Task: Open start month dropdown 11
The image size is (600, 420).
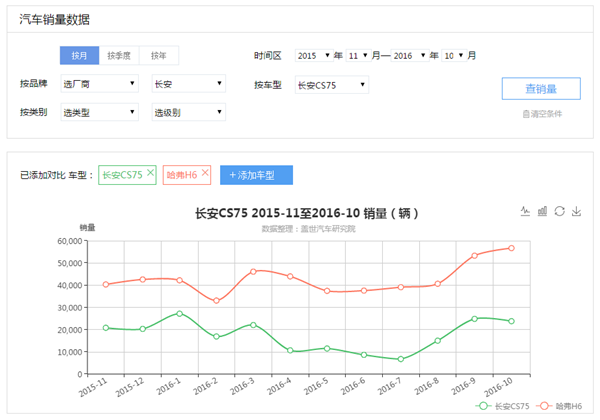Action: [358, 55]
